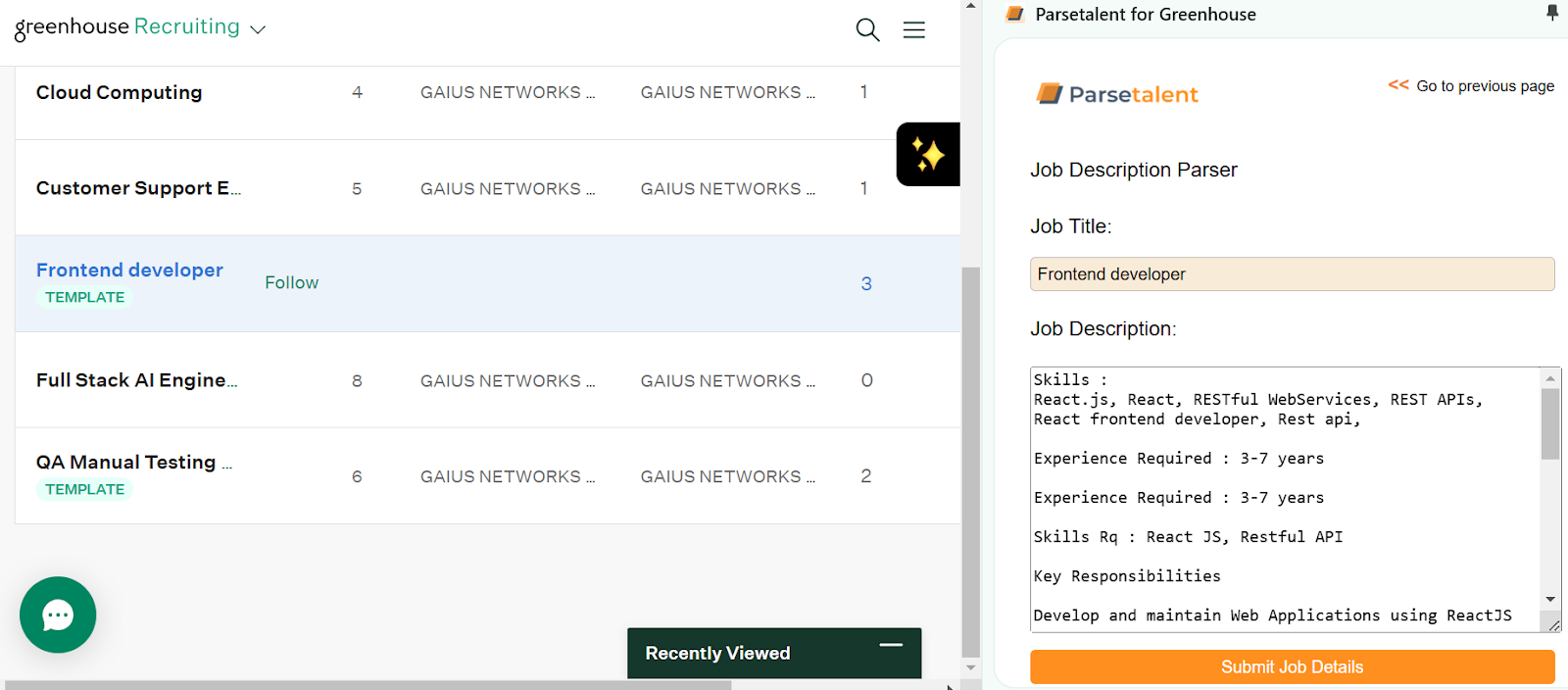The height and width of the screenshot is (690, 1568).
Task: Click the Job Description box scroll-down arrow
Action: tap(1550, 599)
